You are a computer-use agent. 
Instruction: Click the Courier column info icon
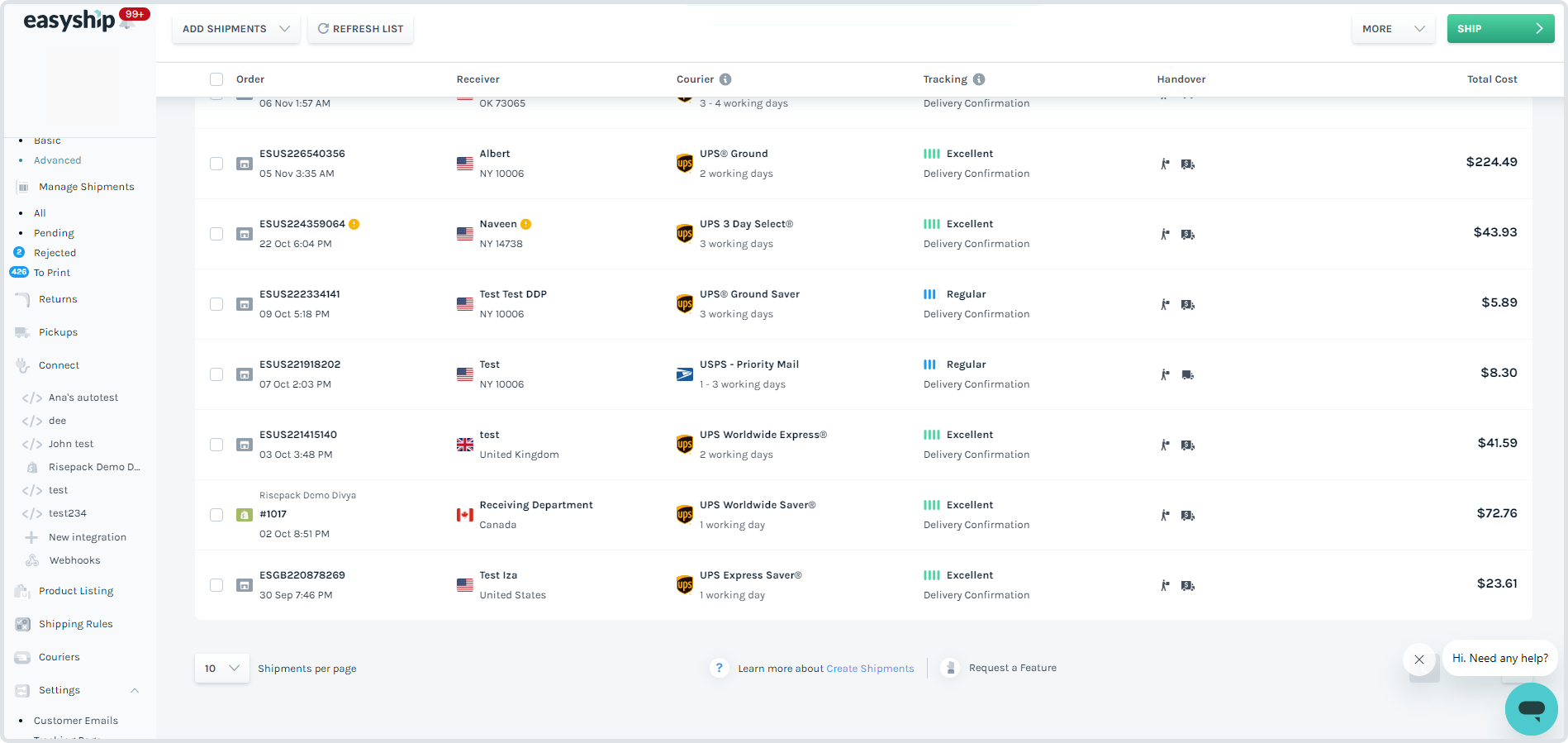725,79
